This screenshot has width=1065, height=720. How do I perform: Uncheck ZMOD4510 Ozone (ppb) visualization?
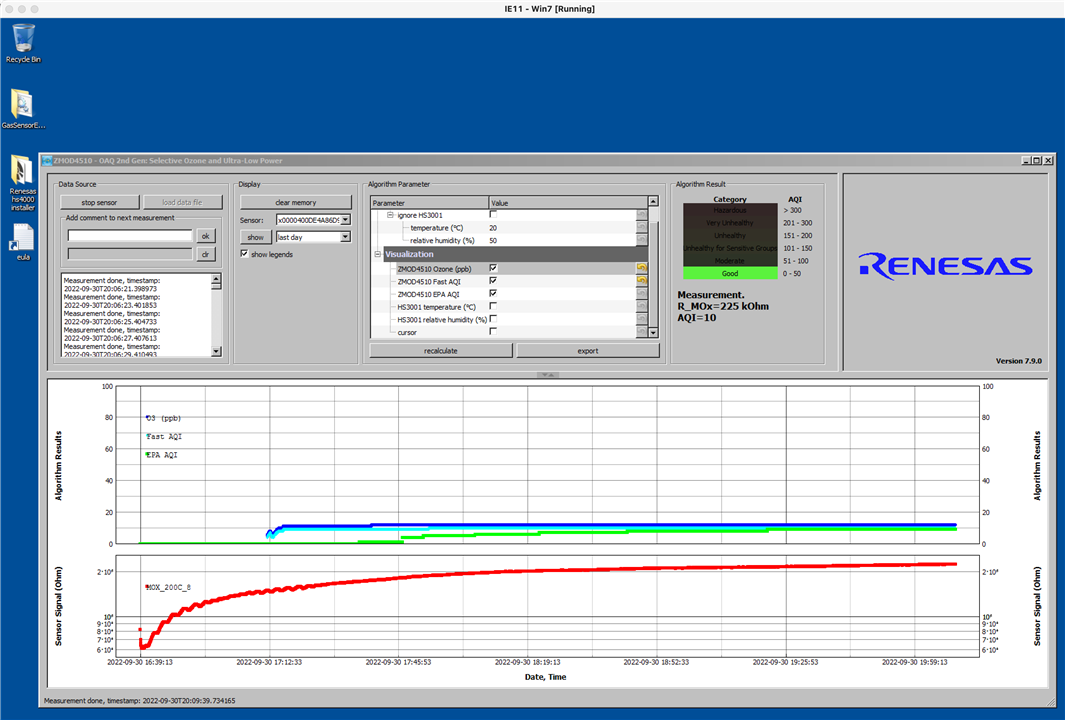click(x=493, y=268)
